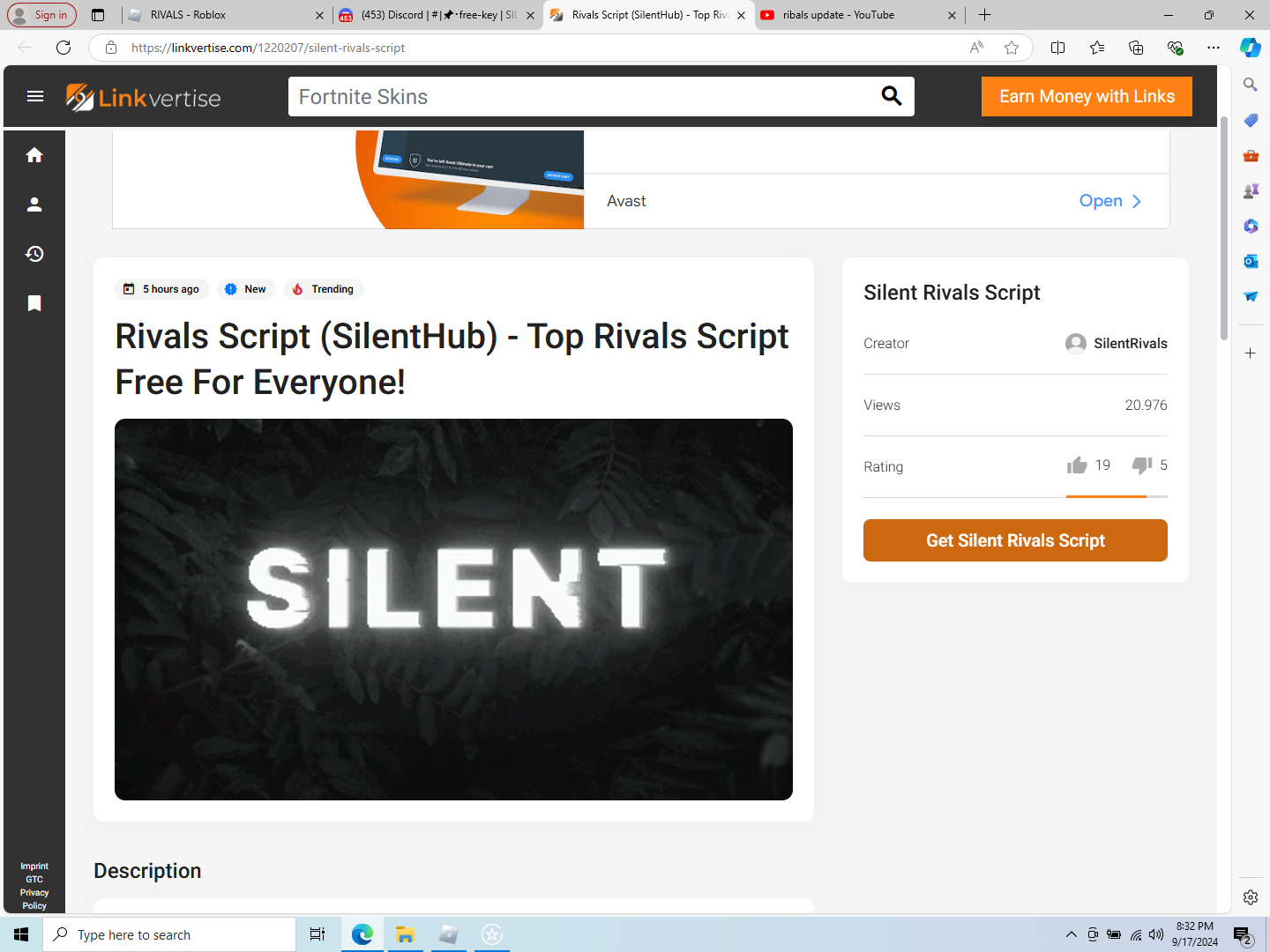Open split screen button in Edge toolbar
1270x952 pixels.
click(1058, 48)
